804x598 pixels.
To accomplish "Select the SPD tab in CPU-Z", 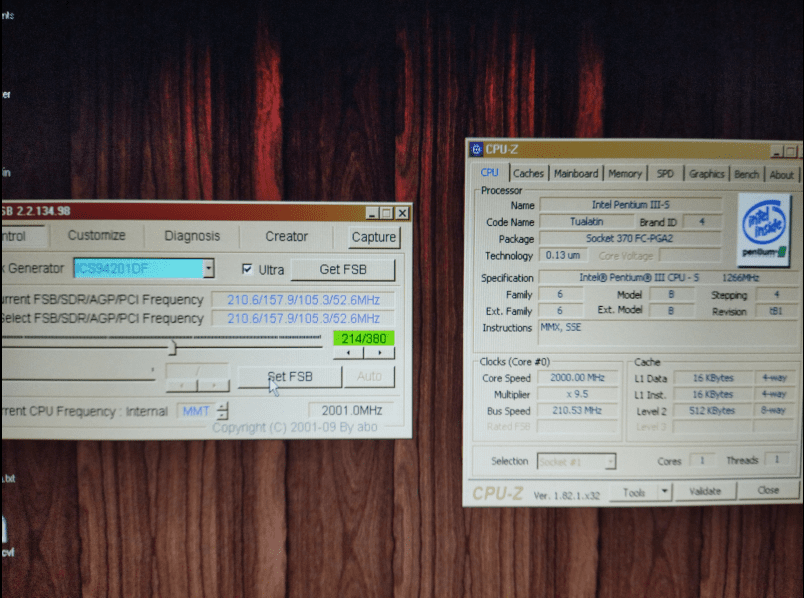I will point(665,173).
